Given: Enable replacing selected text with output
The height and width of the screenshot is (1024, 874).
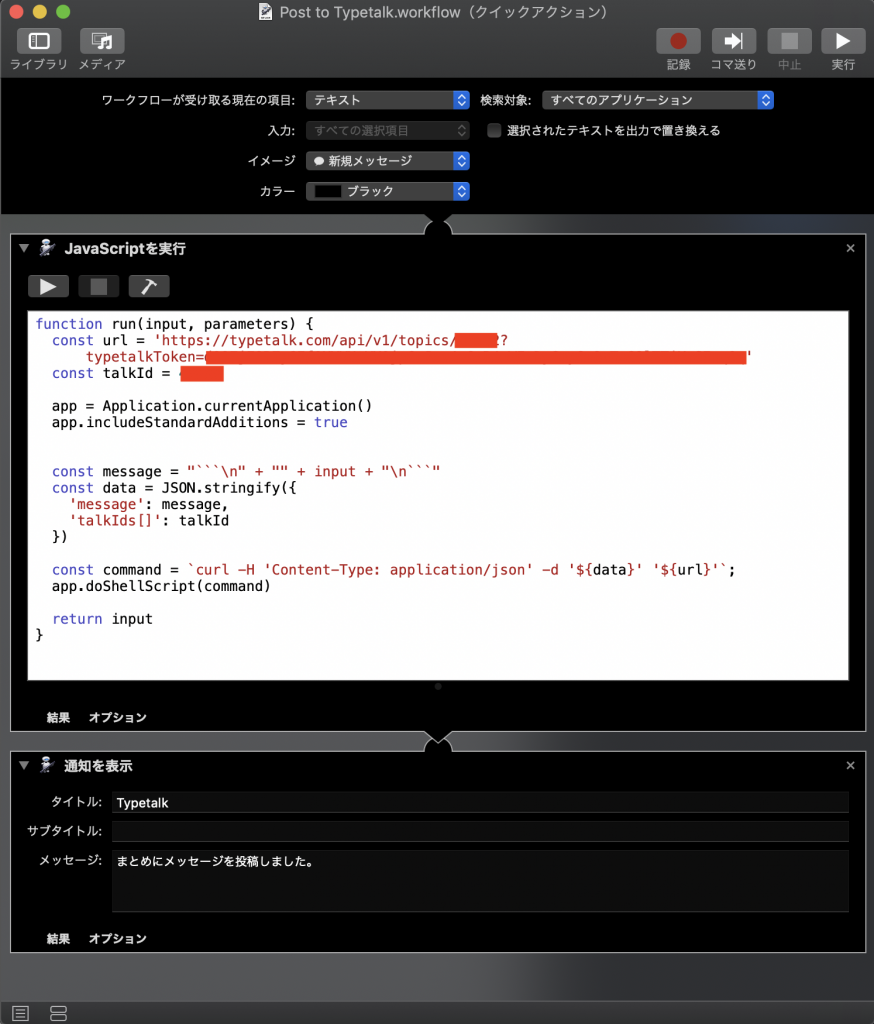Looking at the screenshot, I should click(x=494, y=131).
